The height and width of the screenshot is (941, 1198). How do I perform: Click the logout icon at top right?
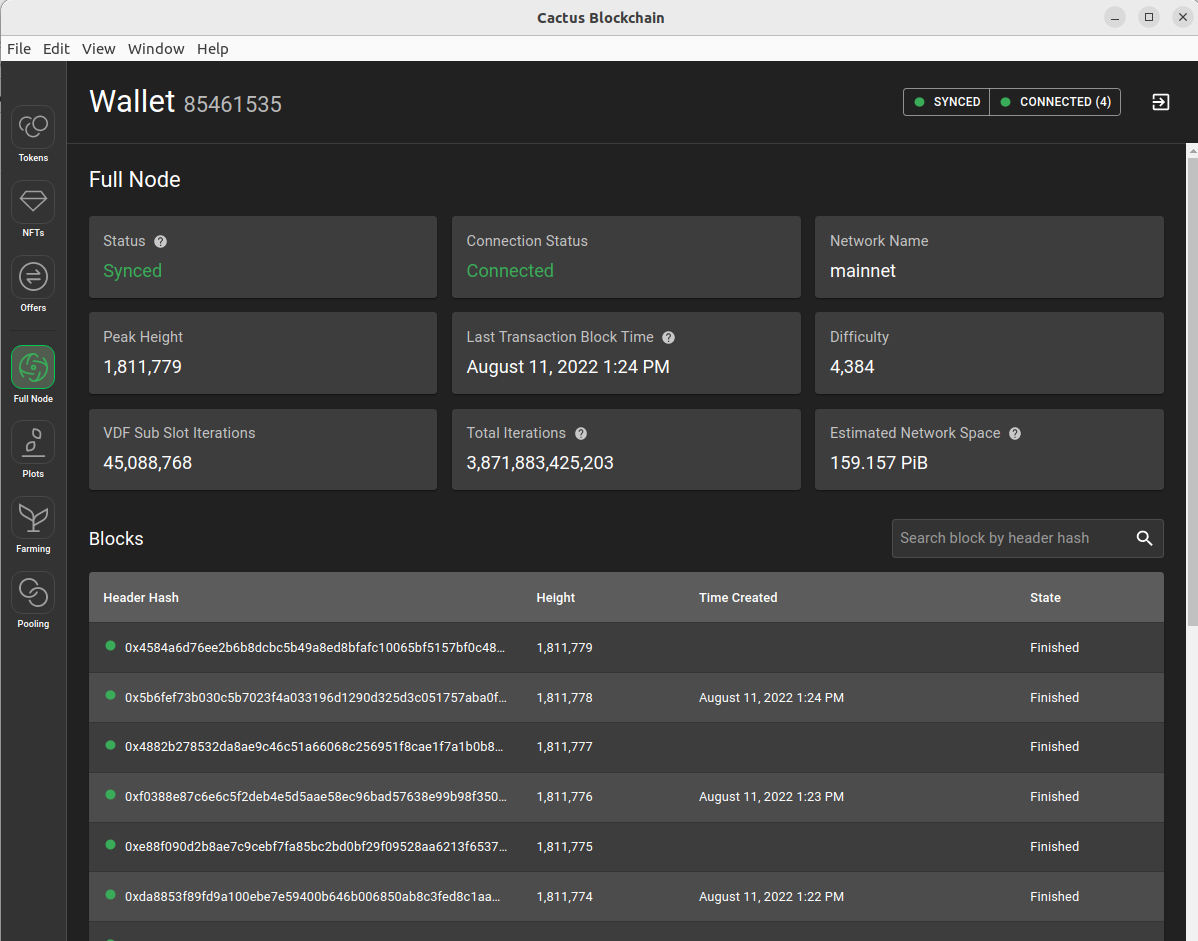[1160, 102]
